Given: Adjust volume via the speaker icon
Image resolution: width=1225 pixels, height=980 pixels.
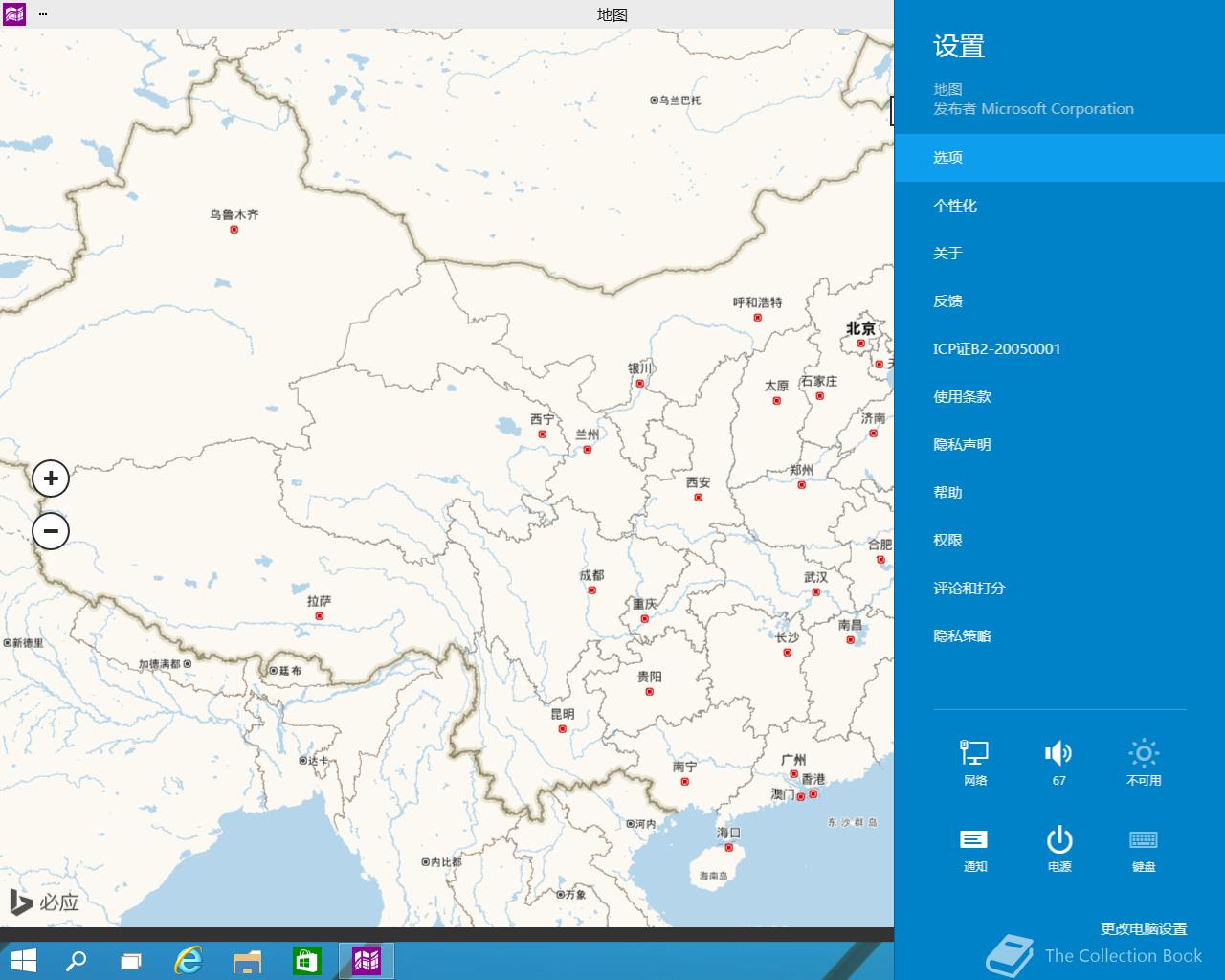Looking at the screenshot, I should point(1058,763).
